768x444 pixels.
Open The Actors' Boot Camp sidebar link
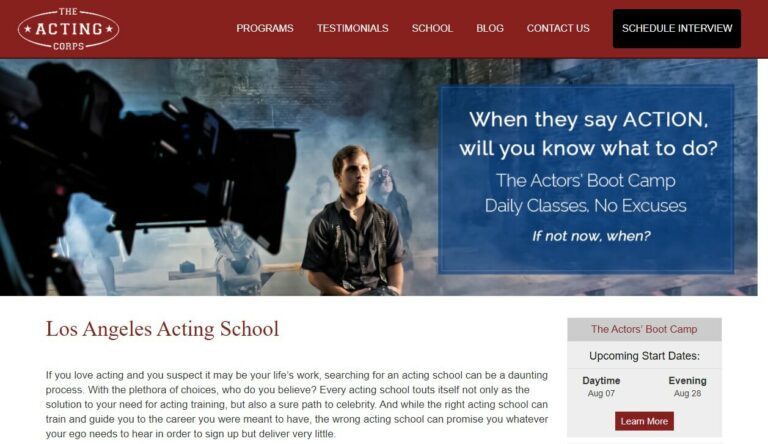pos(644,329)
